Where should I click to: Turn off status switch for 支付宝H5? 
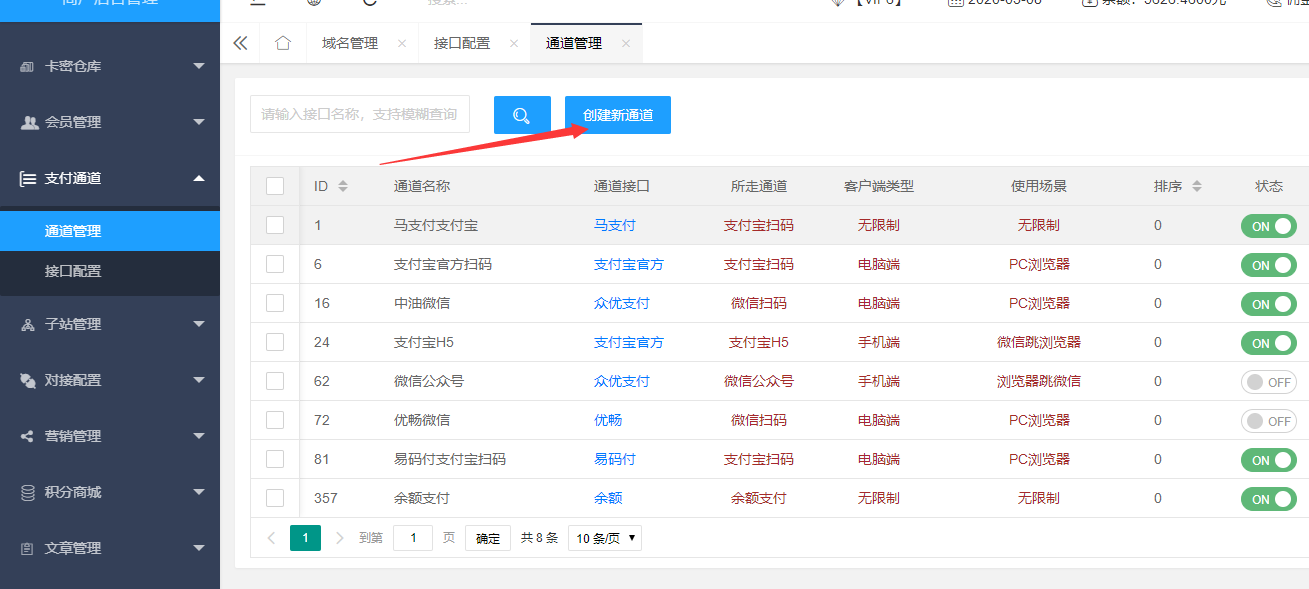[1268, 343]
